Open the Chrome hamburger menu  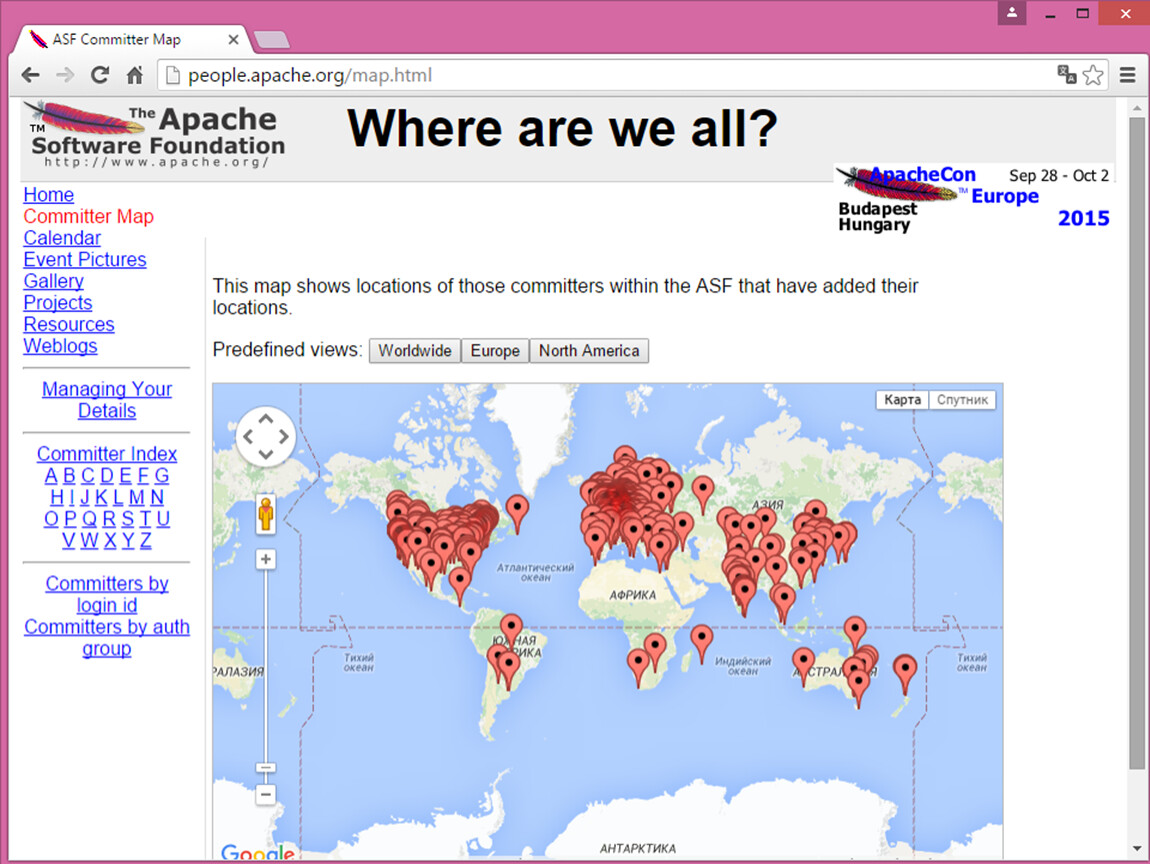point(1128,75)
